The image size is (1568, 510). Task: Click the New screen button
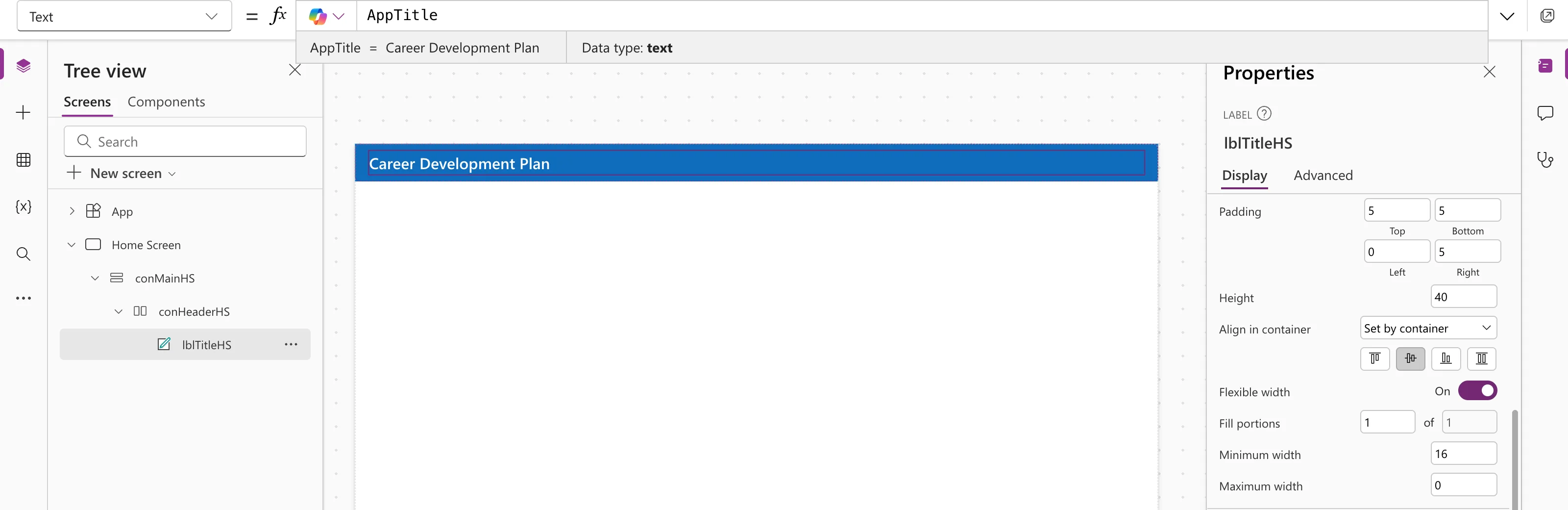point(122,173)
